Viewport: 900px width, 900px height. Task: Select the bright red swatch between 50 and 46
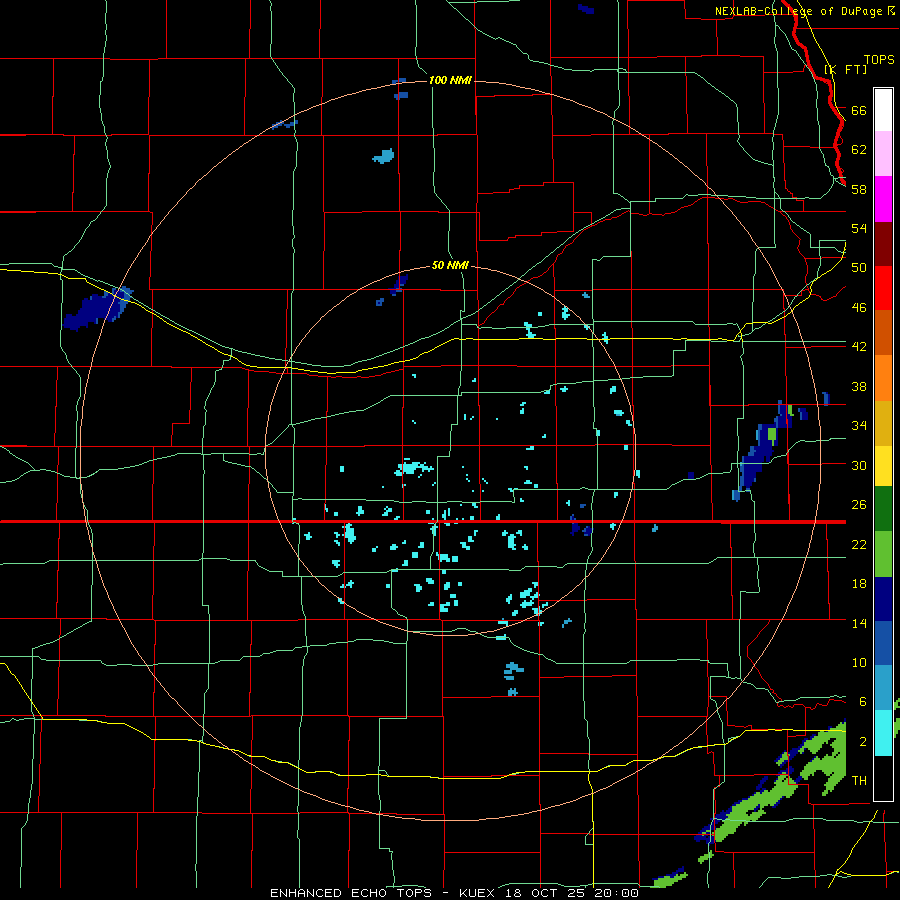click(x=883, y=288)
